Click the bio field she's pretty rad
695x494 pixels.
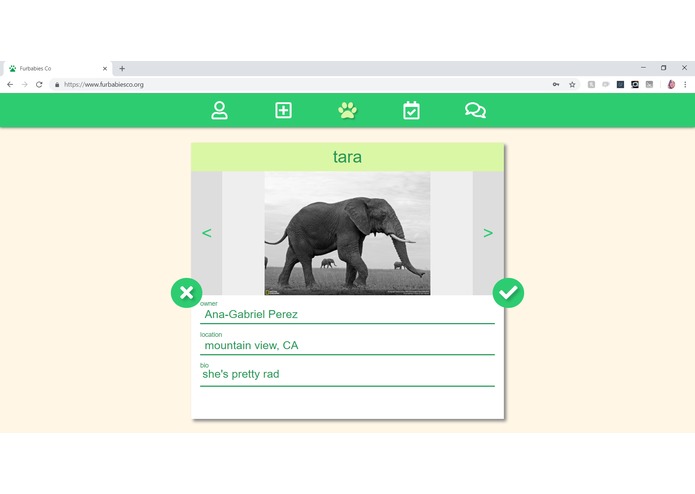[348, 375]
